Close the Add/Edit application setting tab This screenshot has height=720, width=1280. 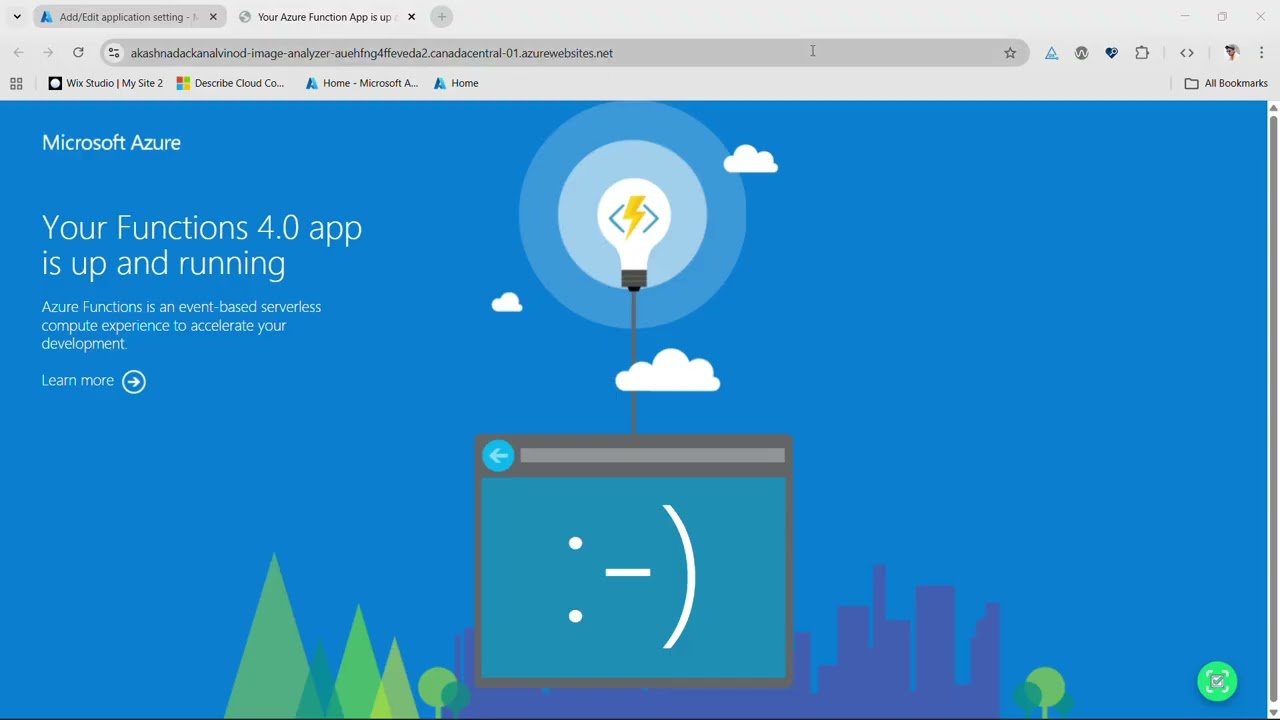213,17
